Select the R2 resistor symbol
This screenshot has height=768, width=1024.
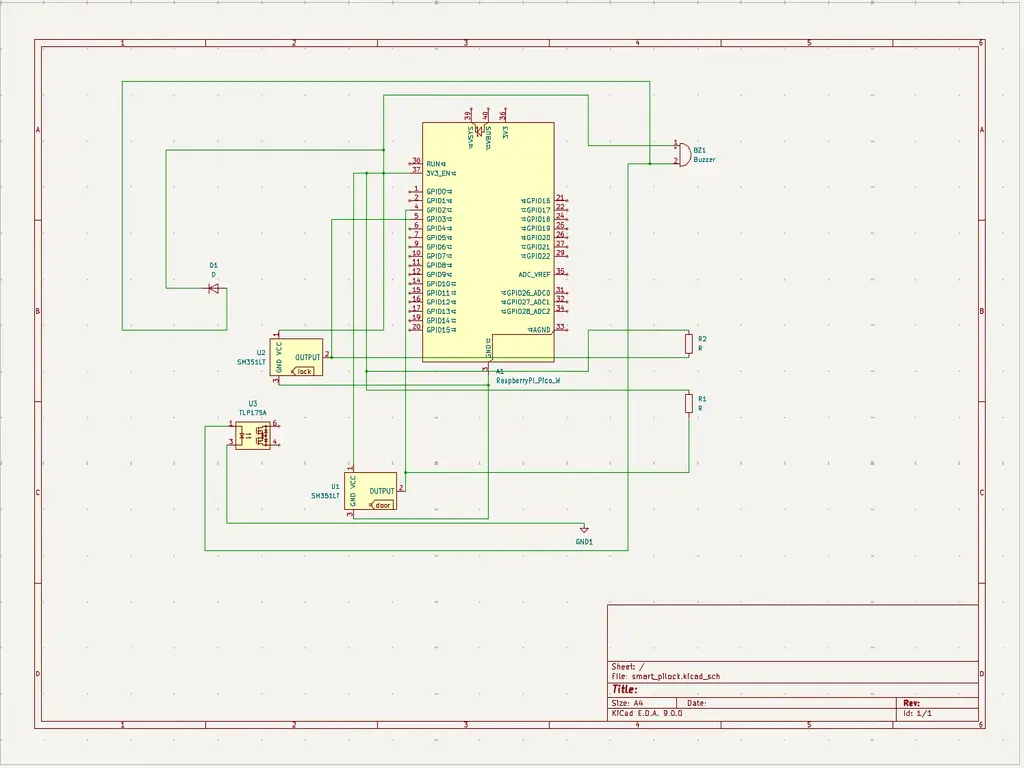pyautogui.click(x=688, y=344)
